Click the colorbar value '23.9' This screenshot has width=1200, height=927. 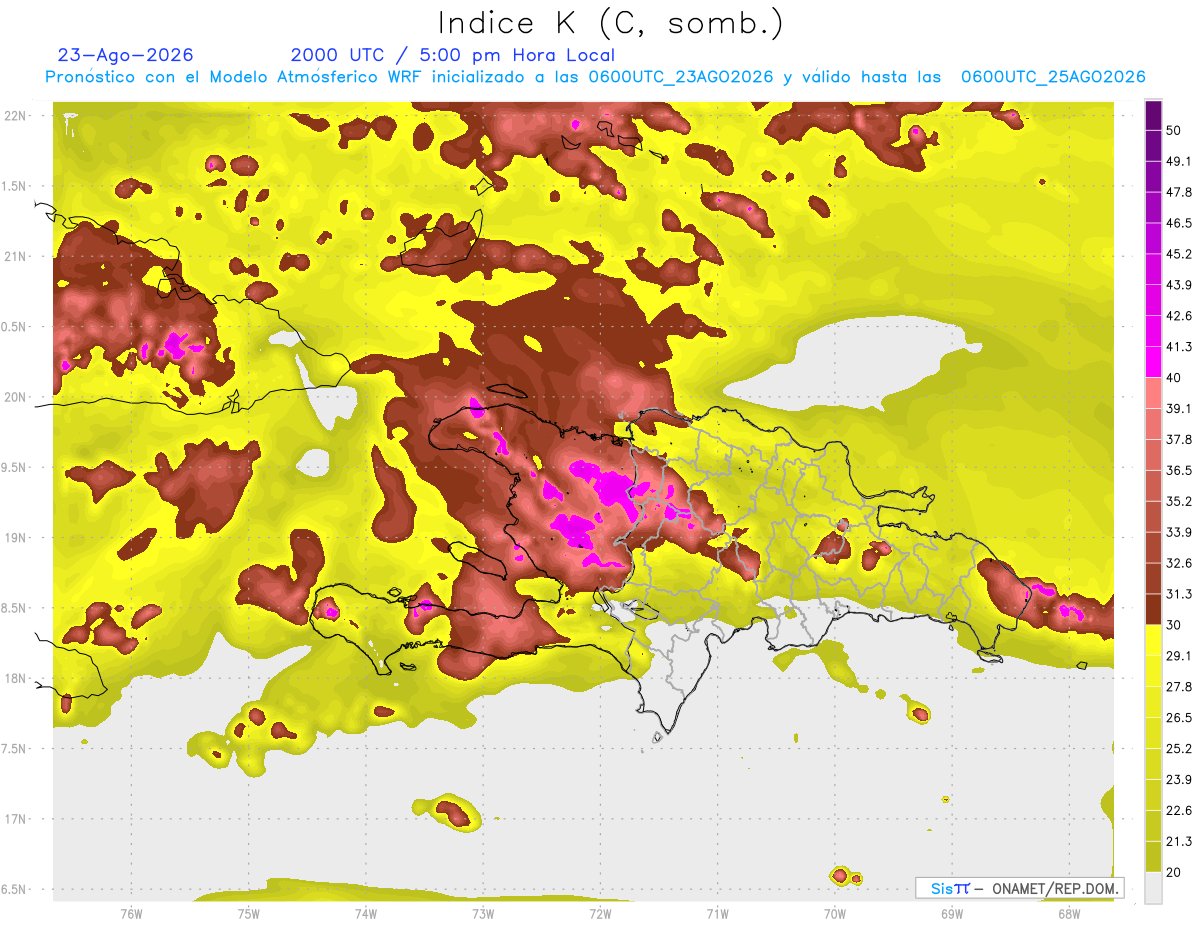pyautogui.click(x=1178, y=780)
